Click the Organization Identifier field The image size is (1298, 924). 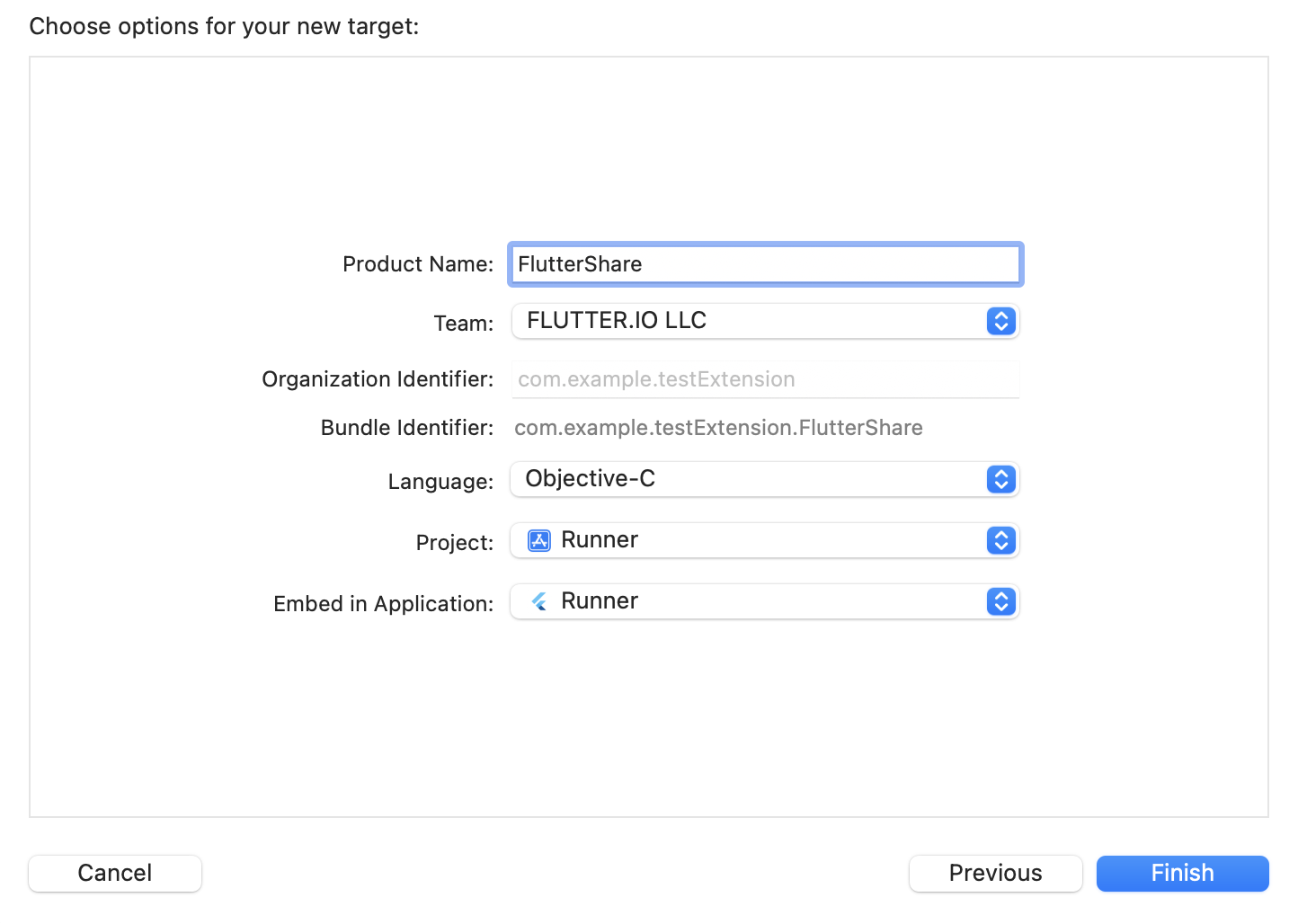coord(764,379)
